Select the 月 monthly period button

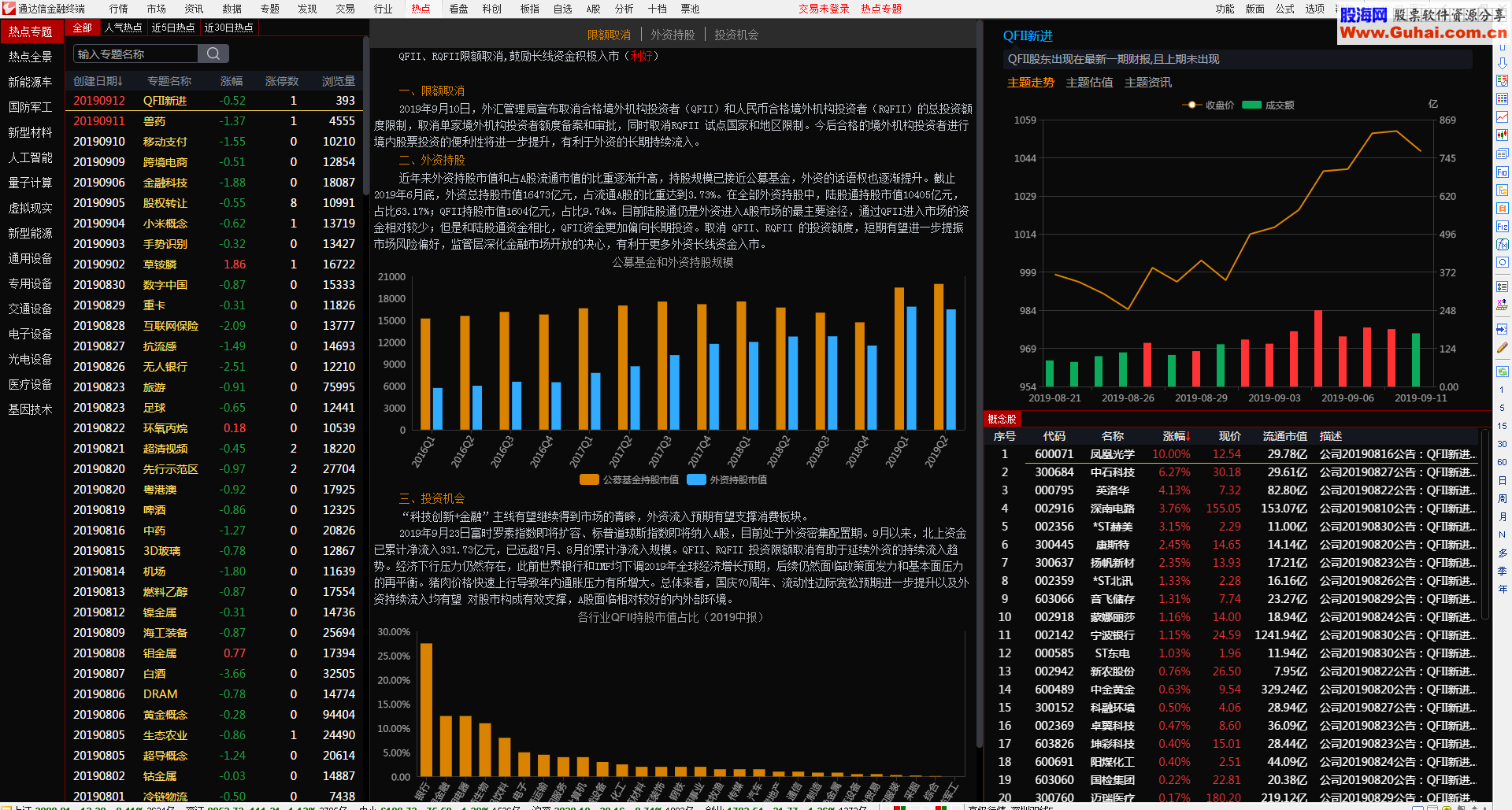(x=1502, y=516)
